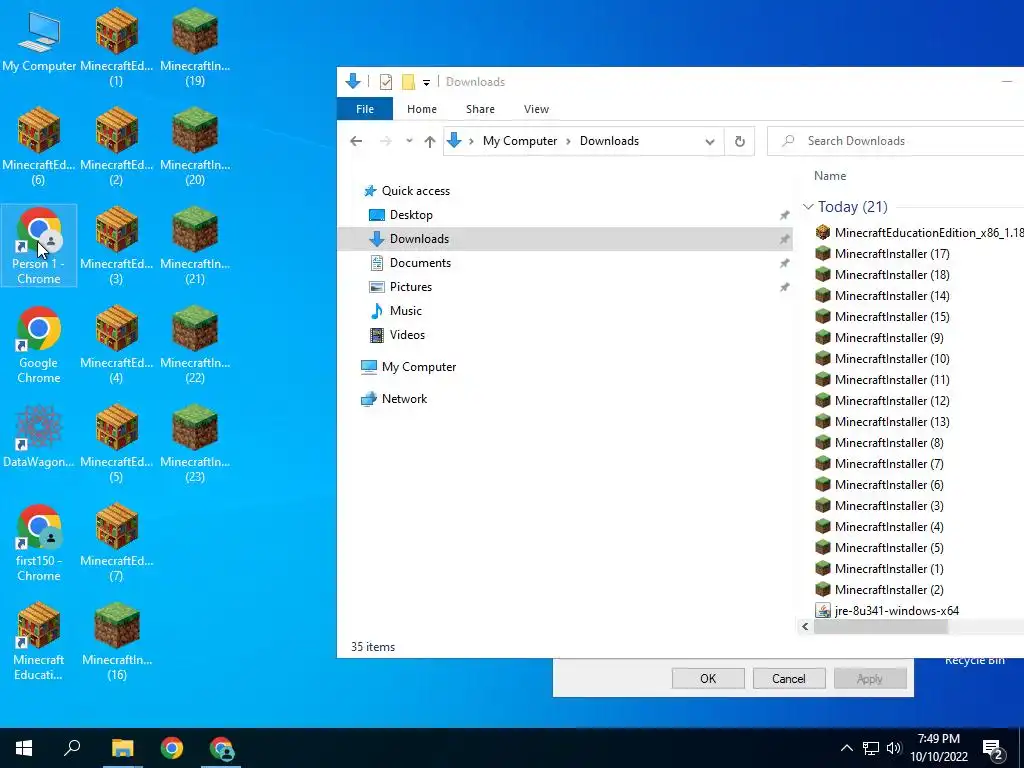Open the notification center icon
The width and height of the screenshot is (1024, 768).
994,749
